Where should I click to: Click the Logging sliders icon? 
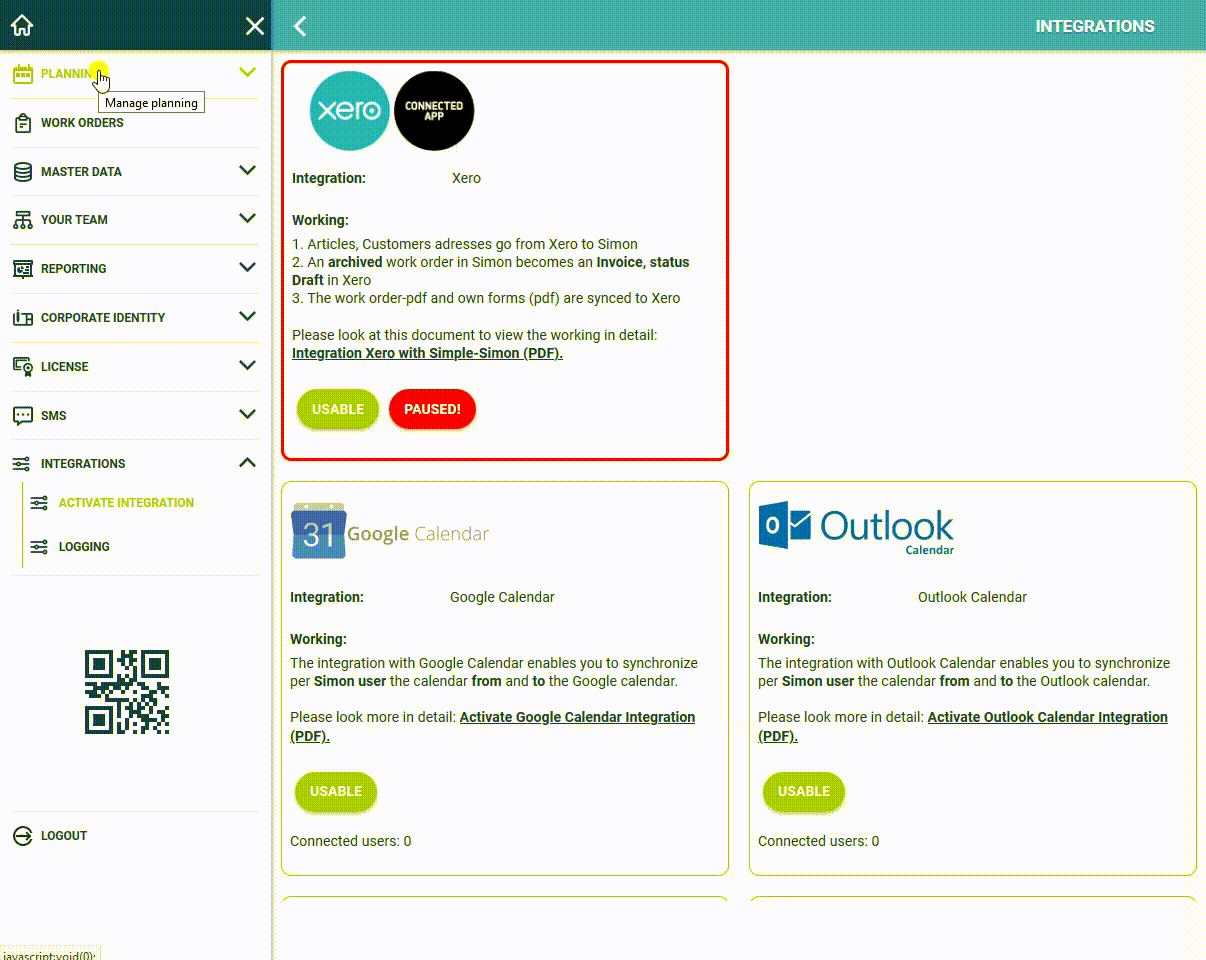[39, 547]
